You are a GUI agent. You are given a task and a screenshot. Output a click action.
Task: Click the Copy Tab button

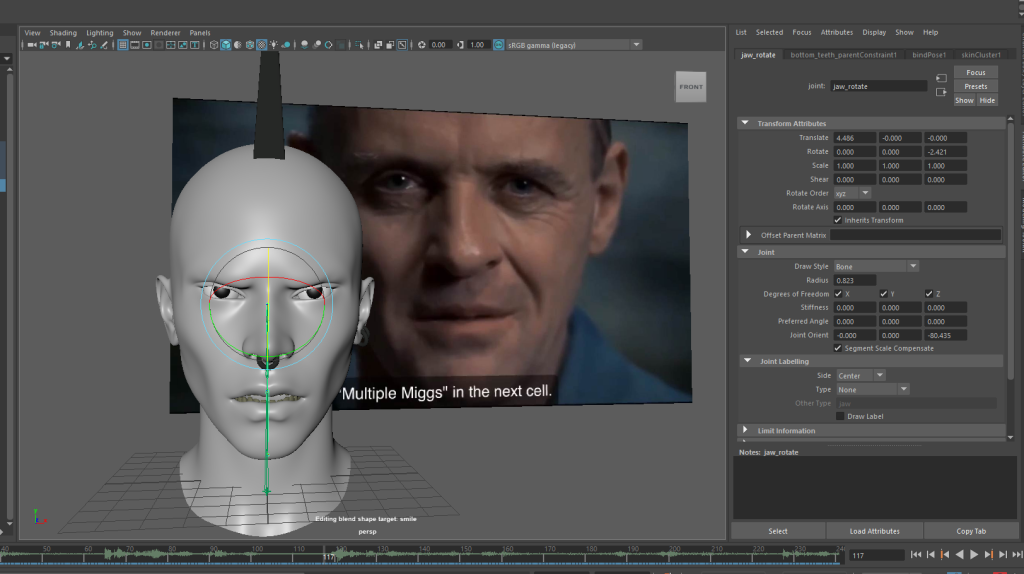pyautogui.click(x=971, y=531)
